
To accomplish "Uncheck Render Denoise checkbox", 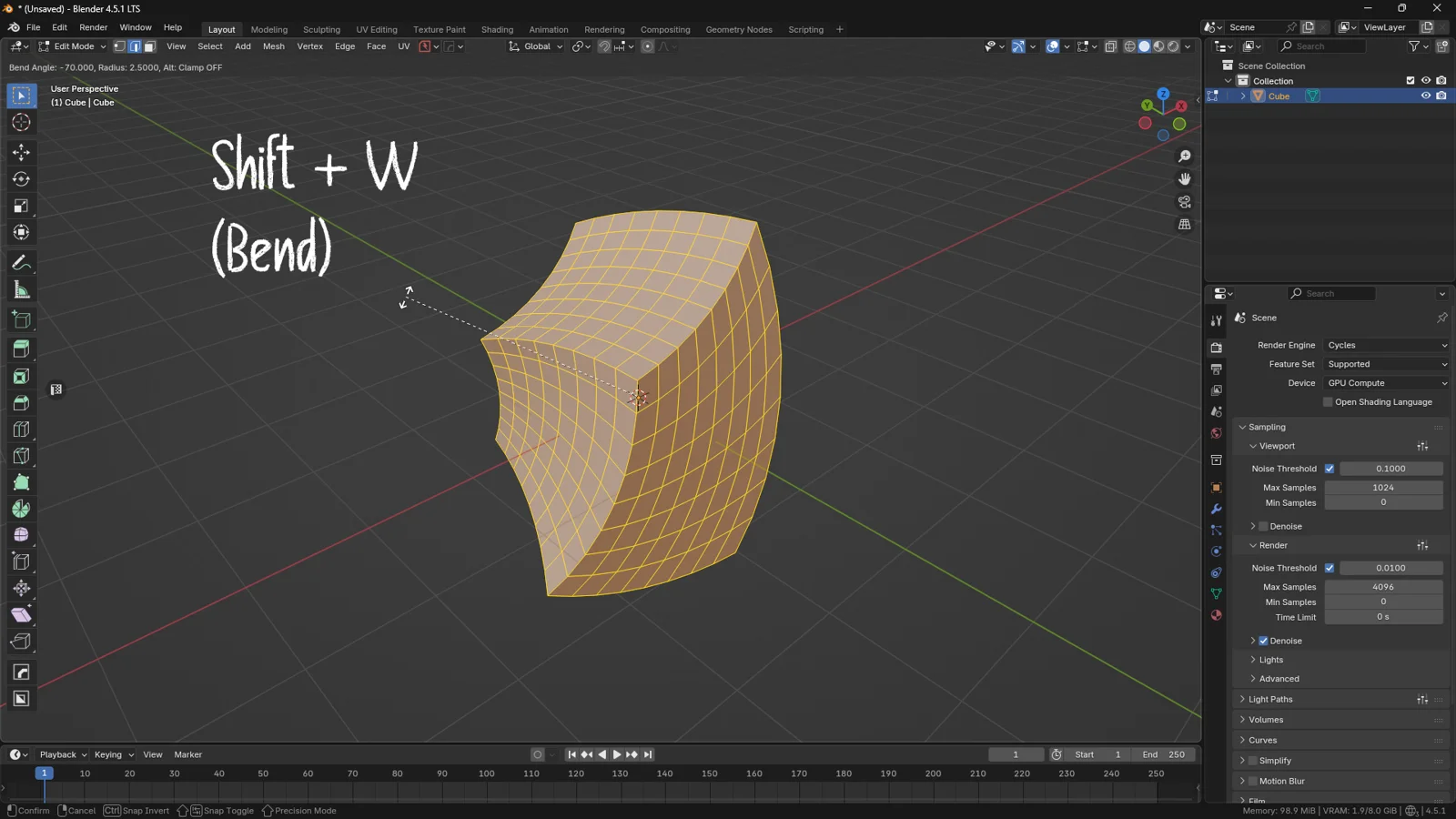I will (x=1263, y=641).
